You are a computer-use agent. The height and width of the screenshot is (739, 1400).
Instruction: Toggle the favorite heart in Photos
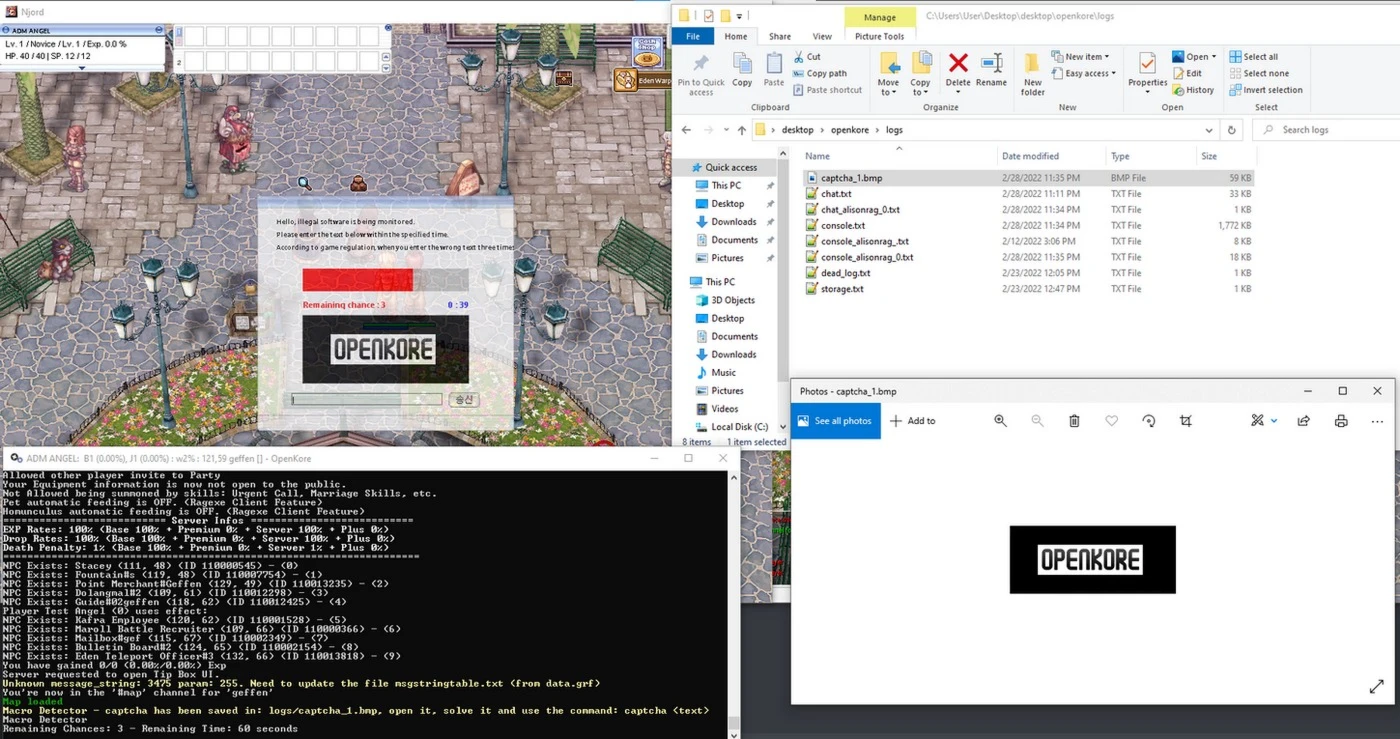click(1111, 421)
